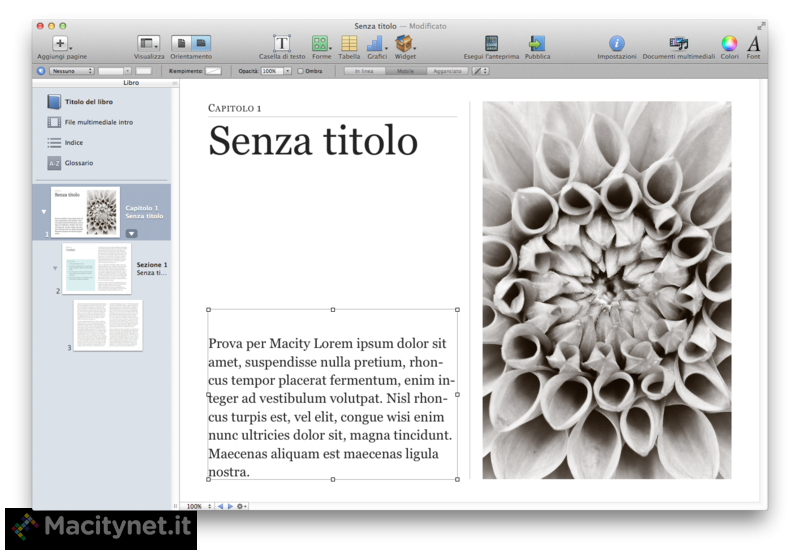The image size is (800, 555).
Task: Open the Aggiungi pagine dropdown
Action: tap(61, 43)
